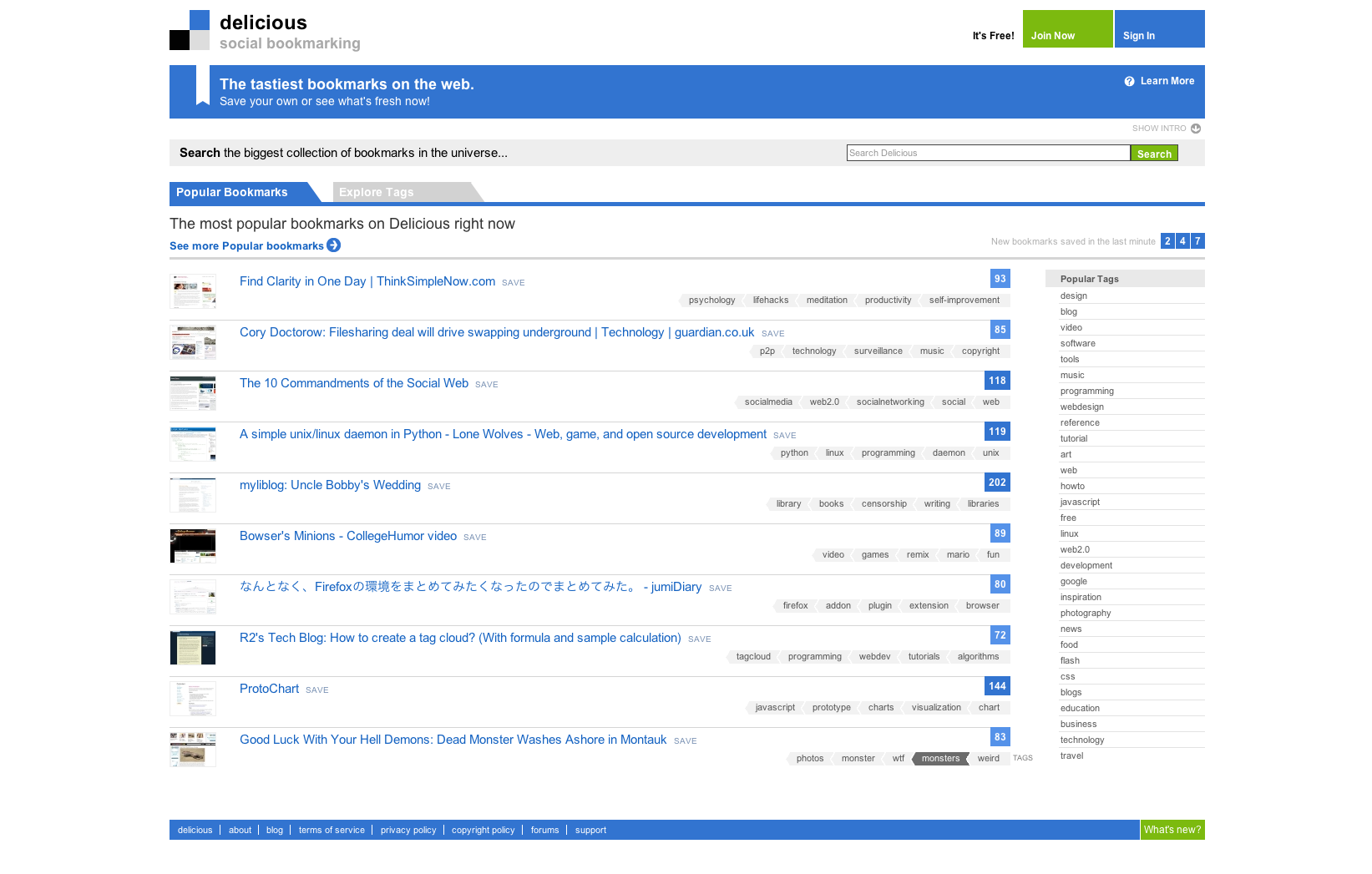The width and height of the screenshot is (1372, 874).
Task: Click the Delicious logo squares icon
Action: click(x=190, y=30)
